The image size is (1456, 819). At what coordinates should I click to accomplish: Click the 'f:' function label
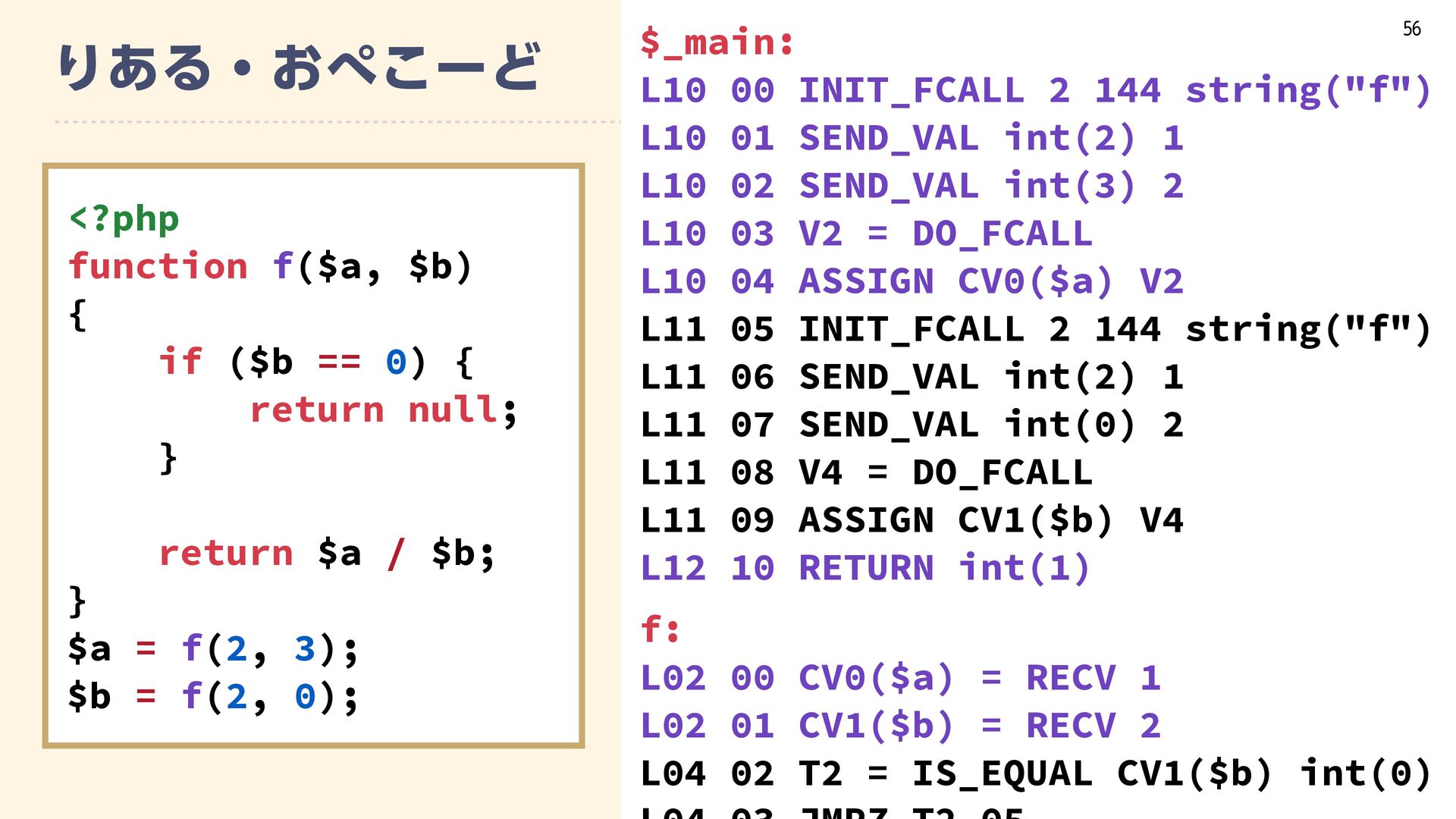(x=661, y=629)
